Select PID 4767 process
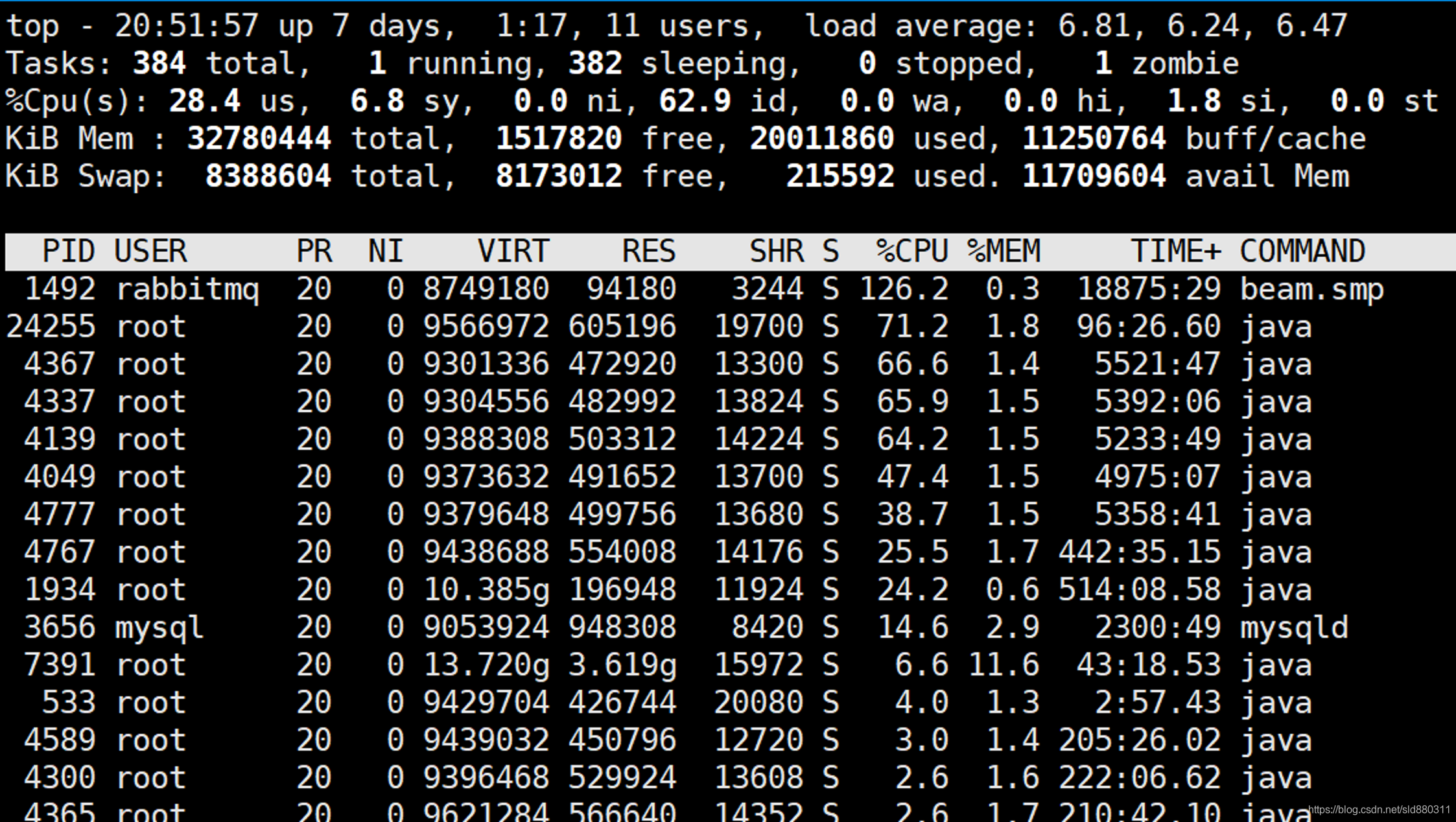This screenshot has height=822, width=1456. point(60,552)
